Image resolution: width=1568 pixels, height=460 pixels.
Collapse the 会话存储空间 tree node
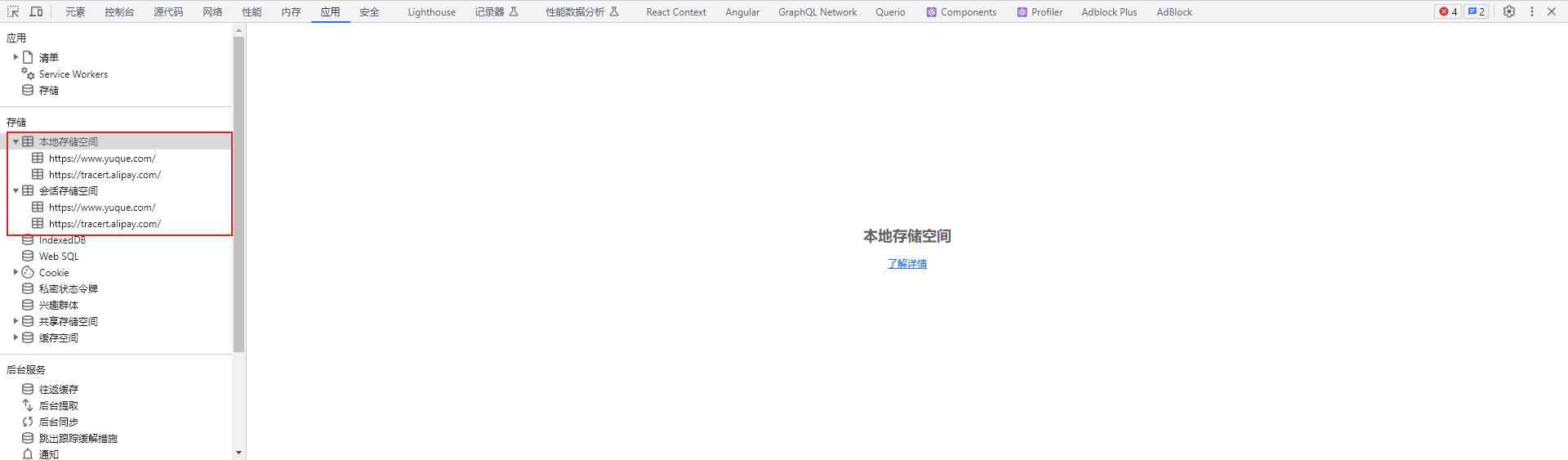click(16, 191)
